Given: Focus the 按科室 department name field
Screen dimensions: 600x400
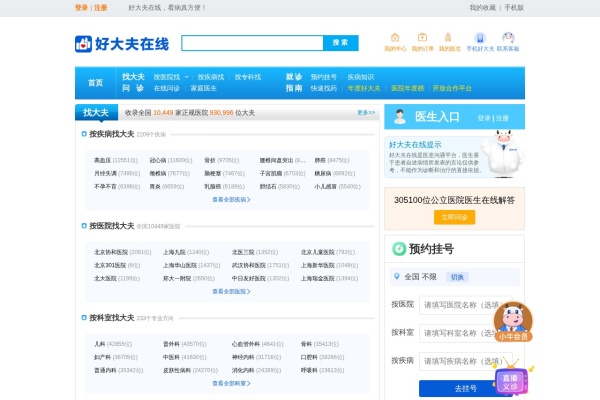Looking at the screenshot, I should coord(466,333).
